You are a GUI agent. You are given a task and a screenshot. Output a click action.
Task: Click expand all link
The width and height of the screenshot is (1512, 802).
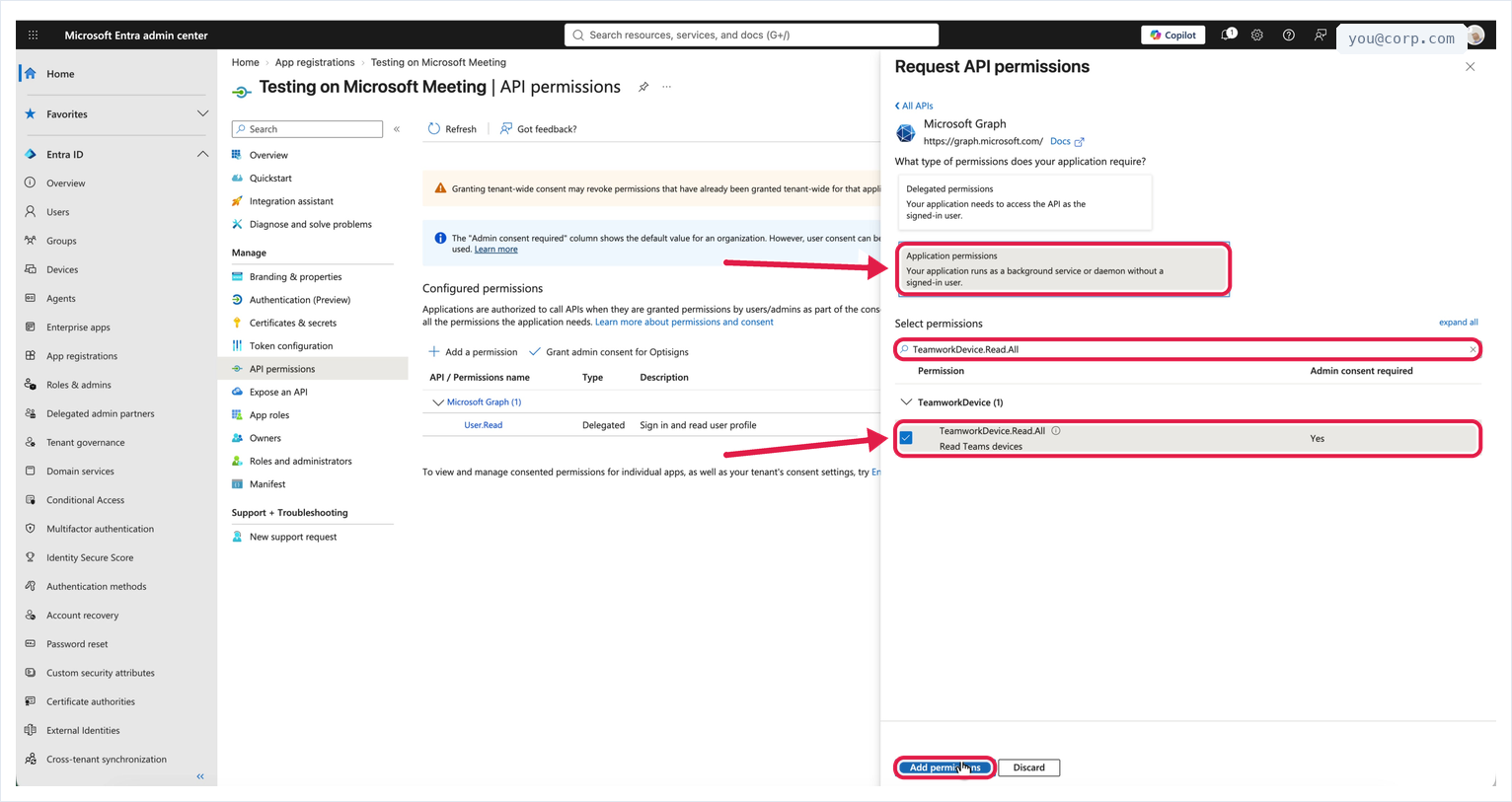[x=1458, y=323]
